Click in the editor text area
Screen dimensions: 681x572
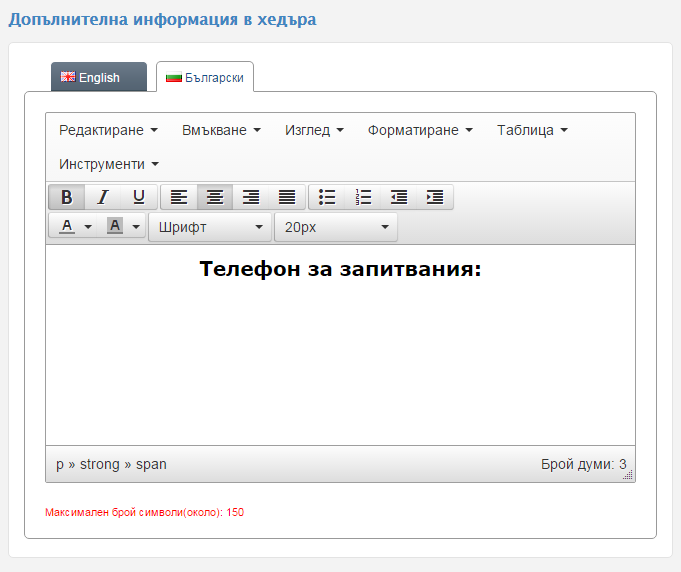(x=340, y=345)
